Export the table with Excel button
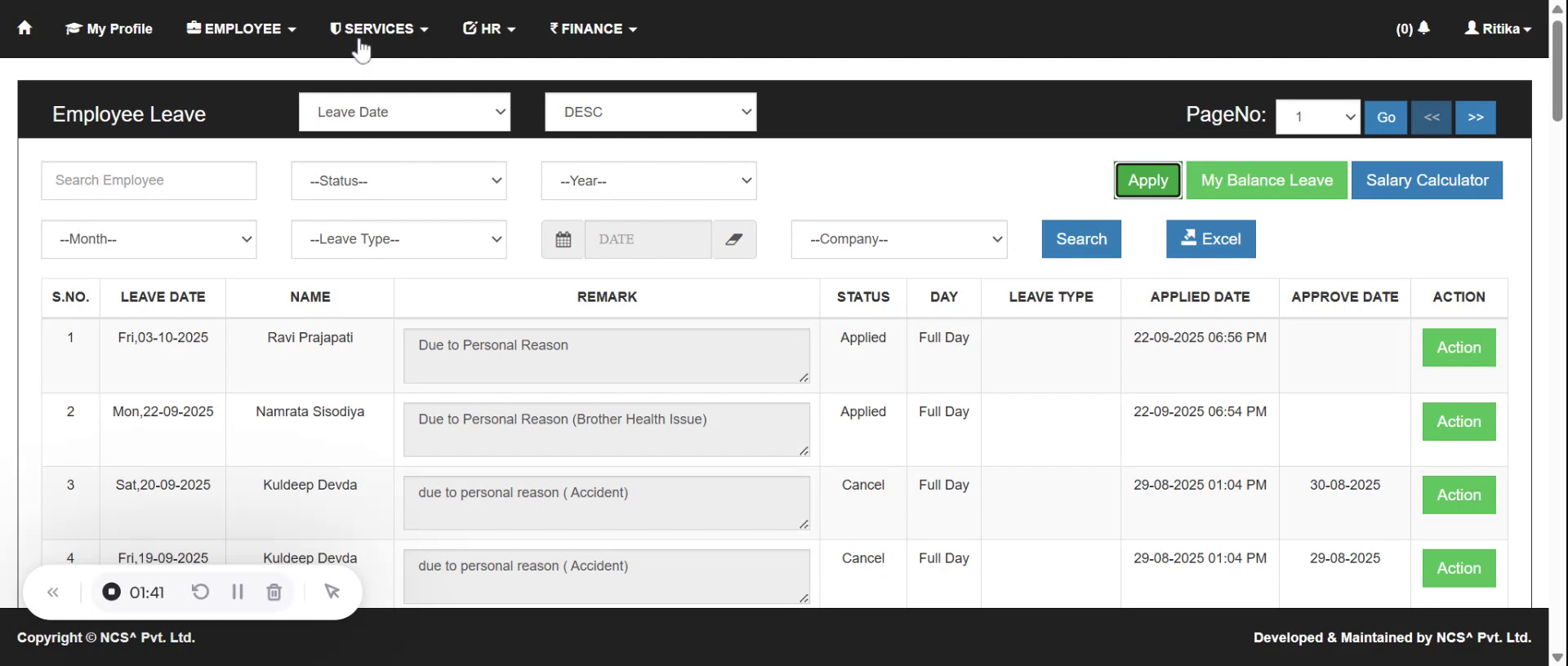The image size is (1568, 666). (x=1210, y=239)
